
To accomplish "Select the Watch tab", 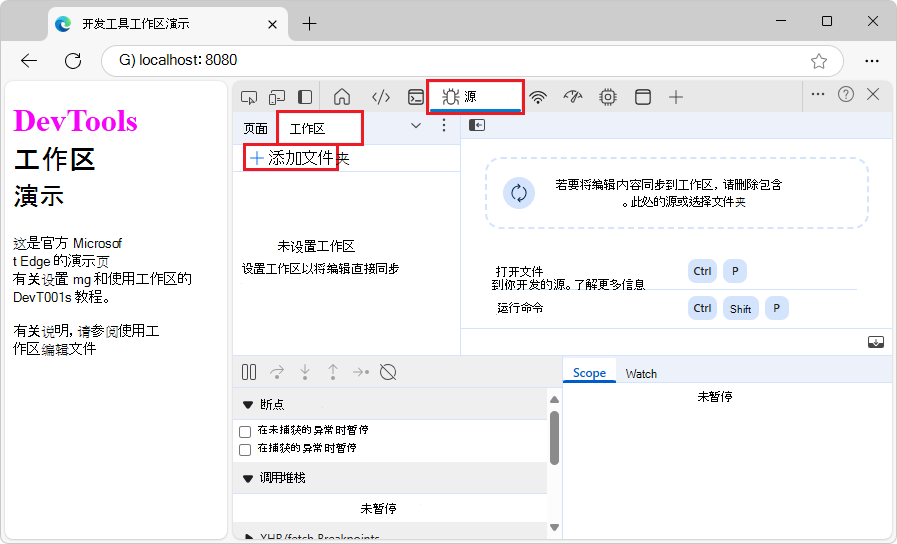I will tap(641, 374).
